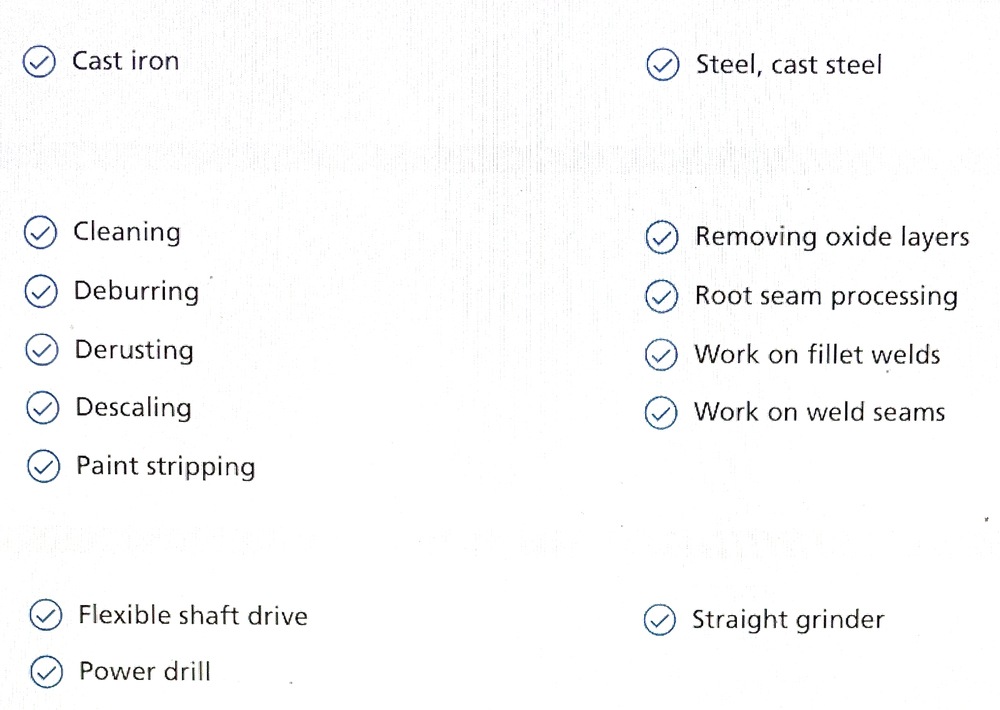Screen dimensions: 1000x710
Task: Click the Straight grinder text label
Action: pos(788,620)
